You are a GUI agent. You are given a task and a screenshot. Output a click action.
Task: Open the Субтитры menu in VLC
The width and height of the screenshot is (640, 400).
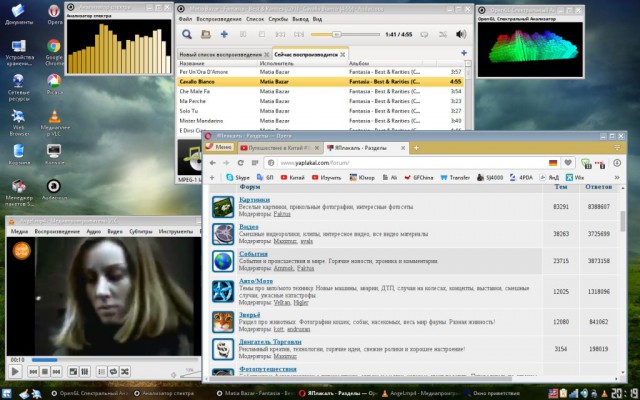click(140, 231)
